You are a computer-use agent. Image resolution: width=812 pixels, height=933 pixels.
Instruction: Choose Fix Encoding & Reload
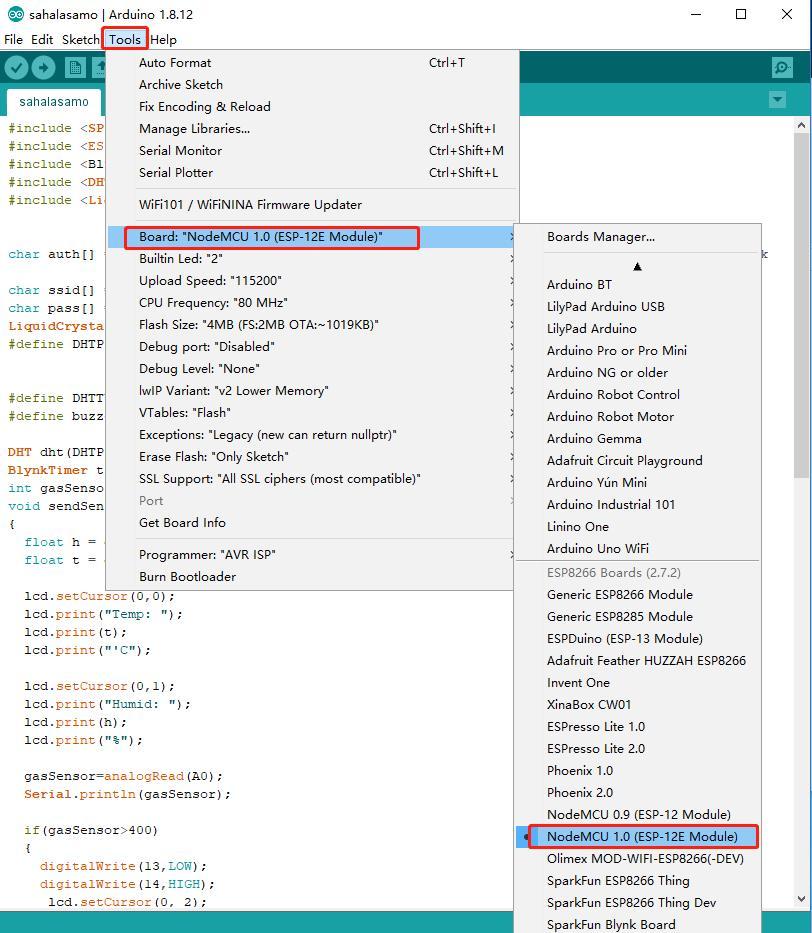tap(312, 107)
